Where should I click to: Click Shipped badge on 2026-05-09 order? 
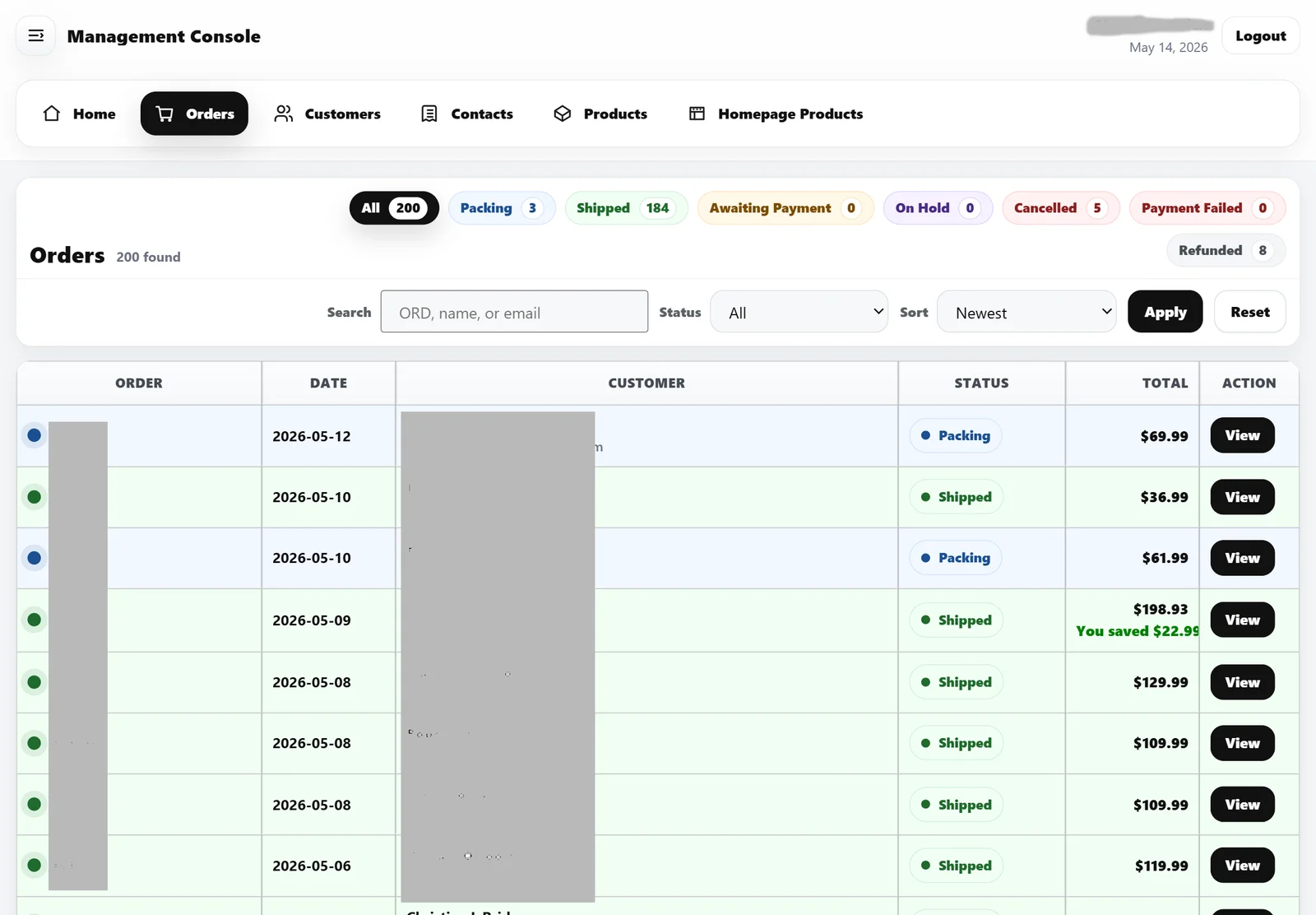click(x=957, y=620)
